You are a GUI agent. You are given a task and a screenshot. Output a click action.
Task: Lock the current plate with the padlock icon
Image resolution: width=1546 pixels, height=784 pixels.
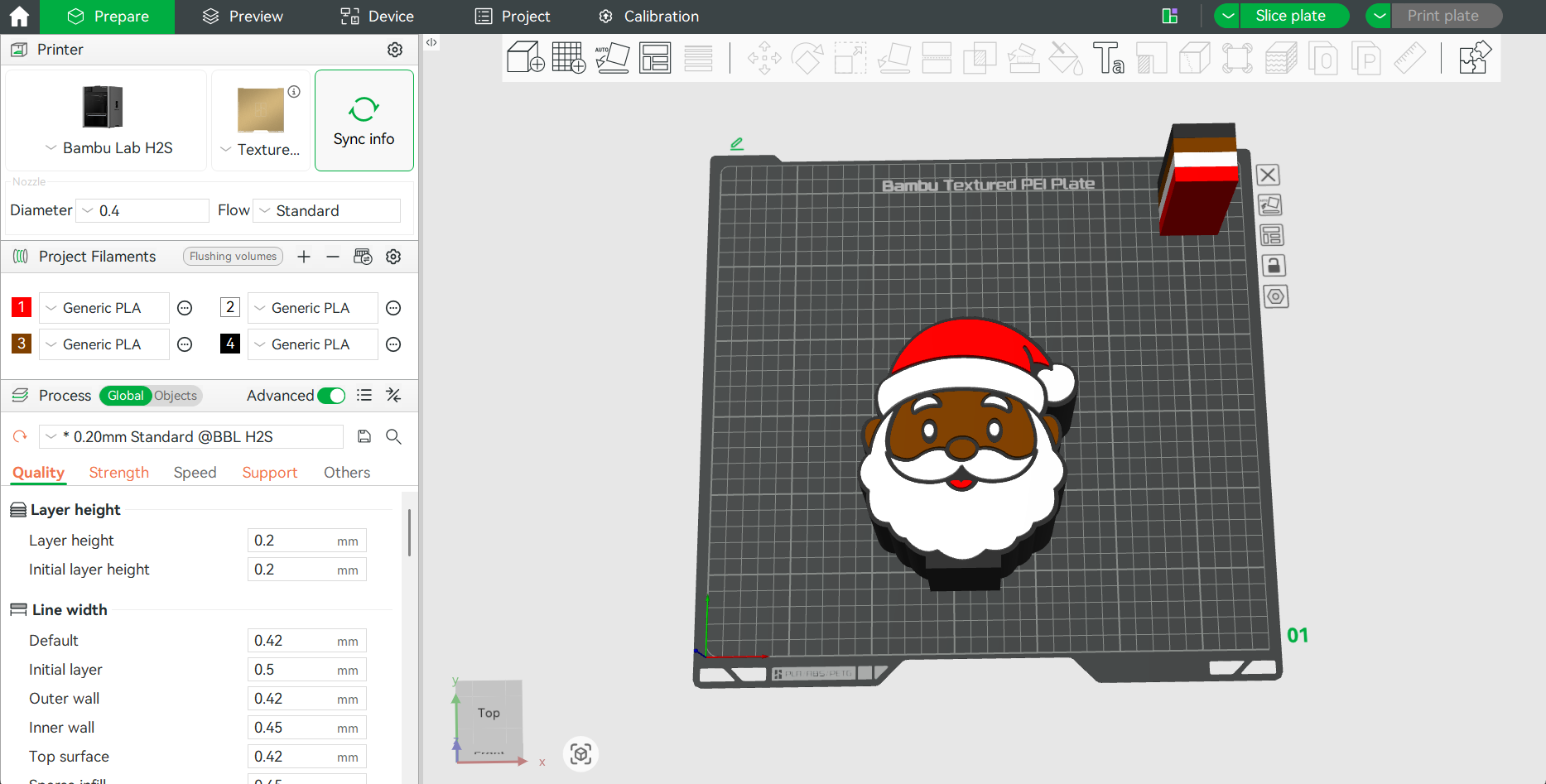1274,265
